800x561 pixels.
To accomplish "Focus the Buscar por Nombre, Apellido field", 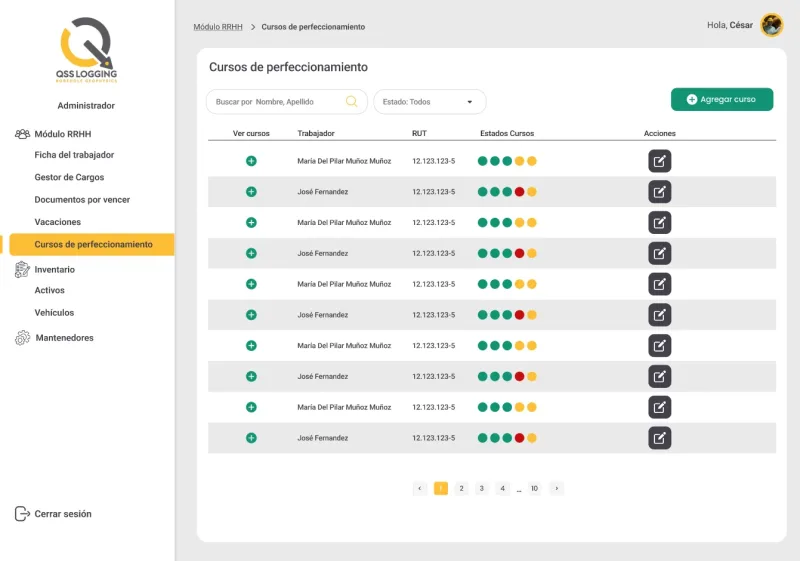I will click(287, 102).
